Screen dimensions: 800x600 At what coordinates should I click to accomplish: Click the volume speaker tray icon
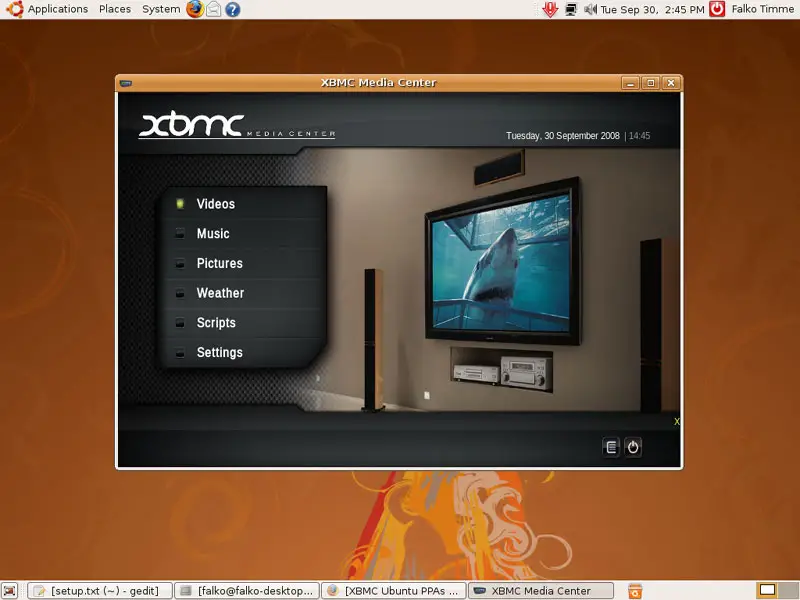point(590,9)
